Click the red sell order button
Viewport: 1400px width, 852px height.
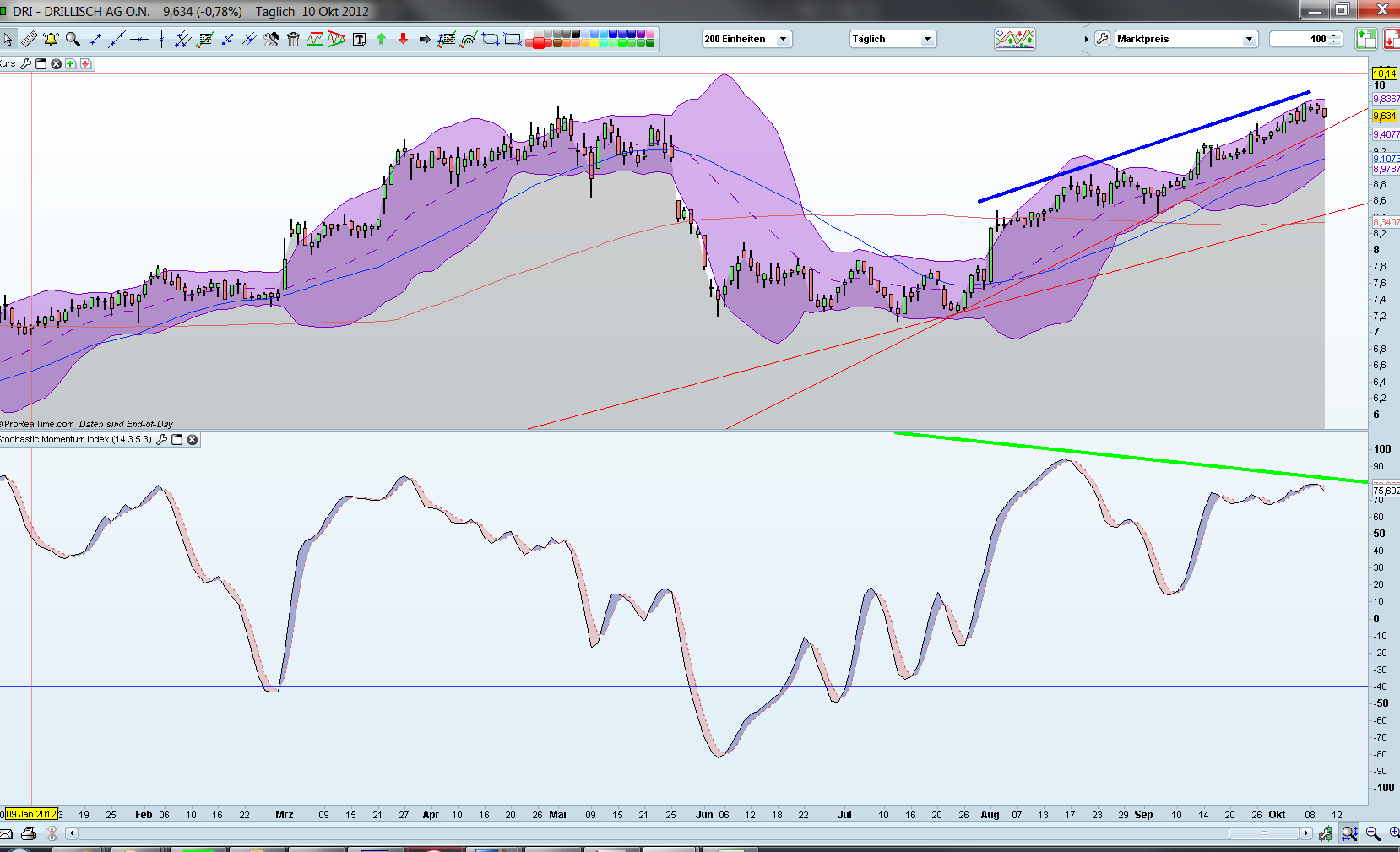pyautogui.click(x=1390, y=39)
